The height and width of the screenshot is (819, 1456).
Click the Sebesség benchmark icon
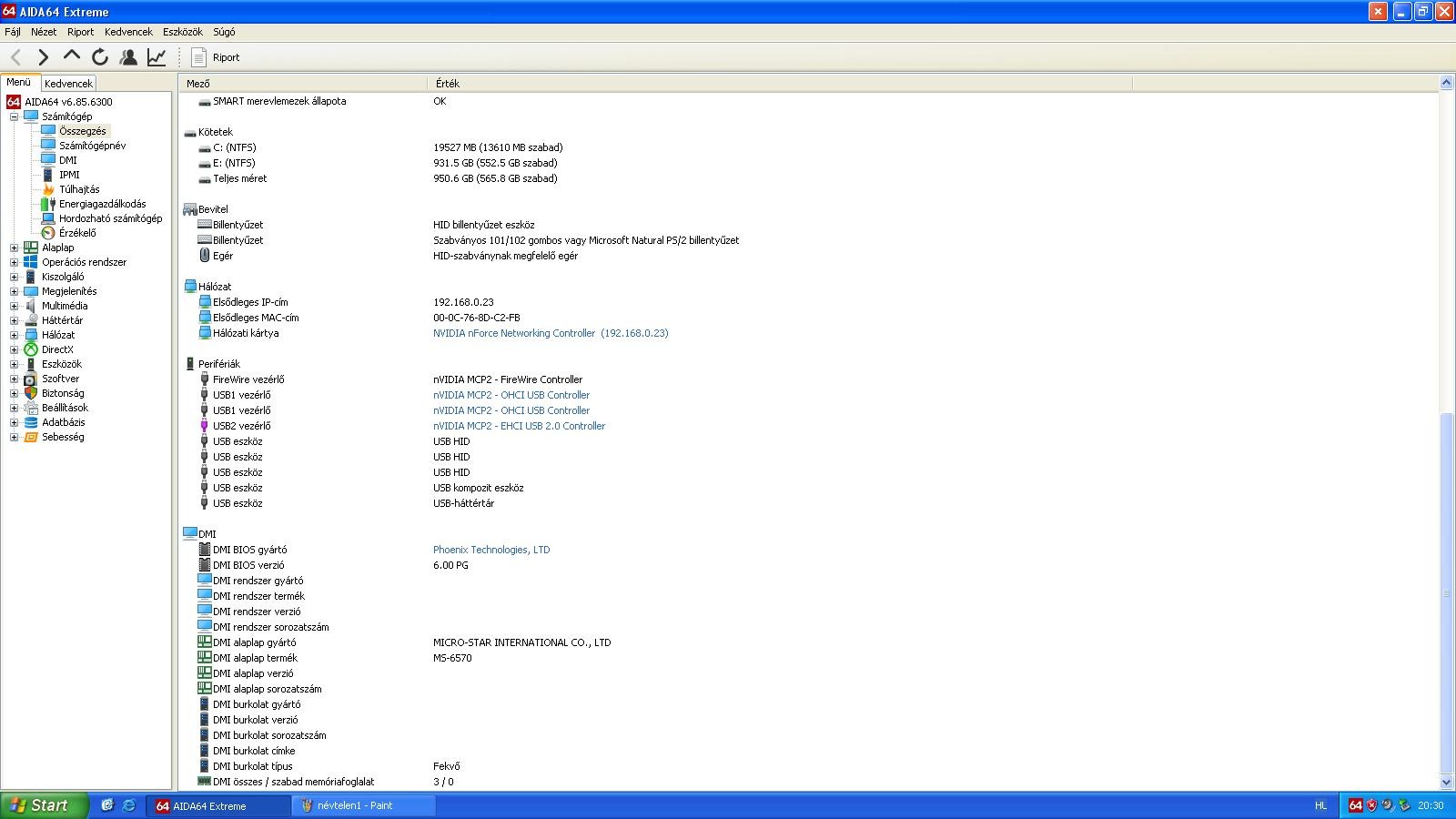[x=31, y=437]
